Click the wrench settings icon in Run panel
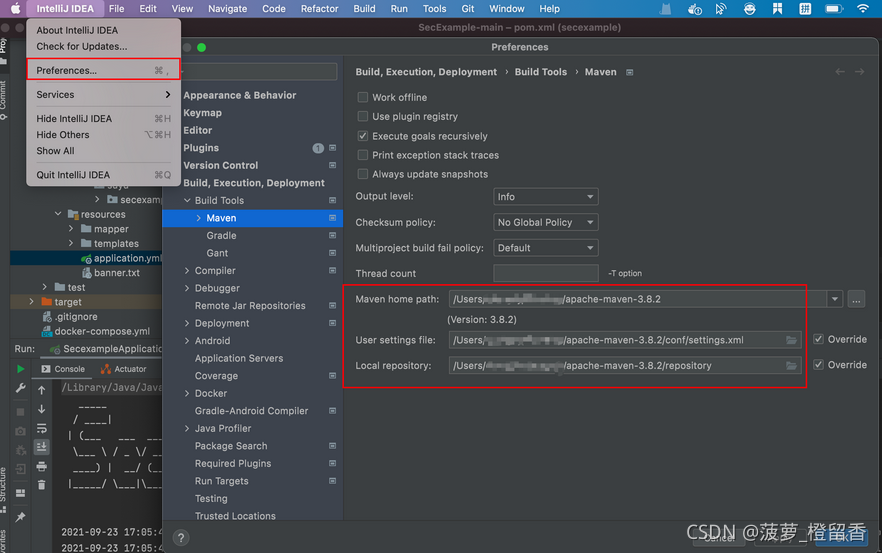Image resolution: width=882 pixels, height=553 pixels. click(x=21, y=388)
